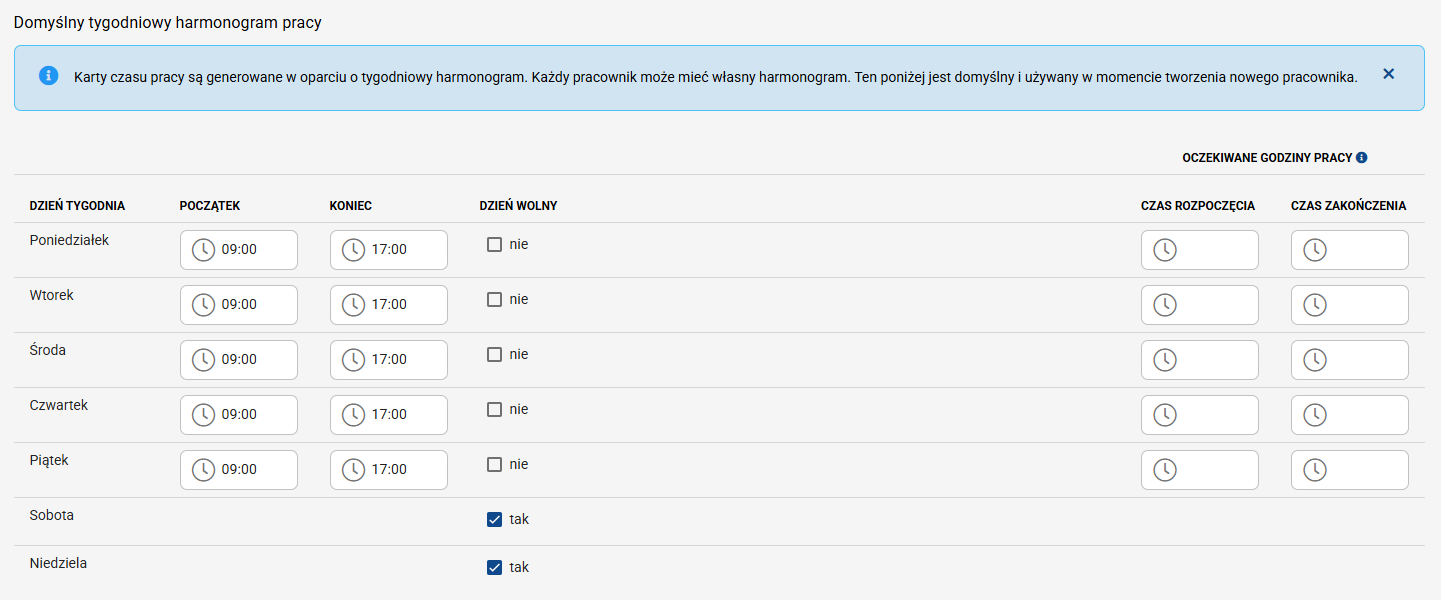Click the info icon next to Oczekiwane godziny pracy

click(1362, 158)
